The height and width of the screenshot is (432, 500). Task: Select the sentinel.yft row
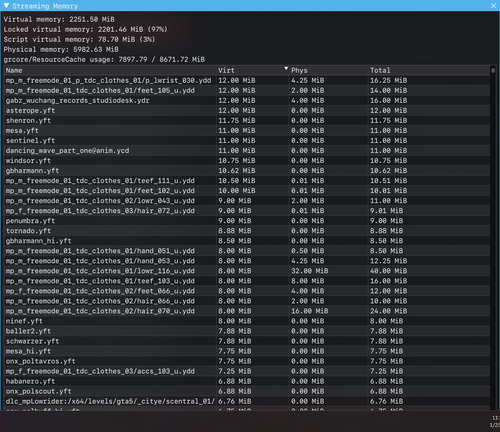pos(247,140)
